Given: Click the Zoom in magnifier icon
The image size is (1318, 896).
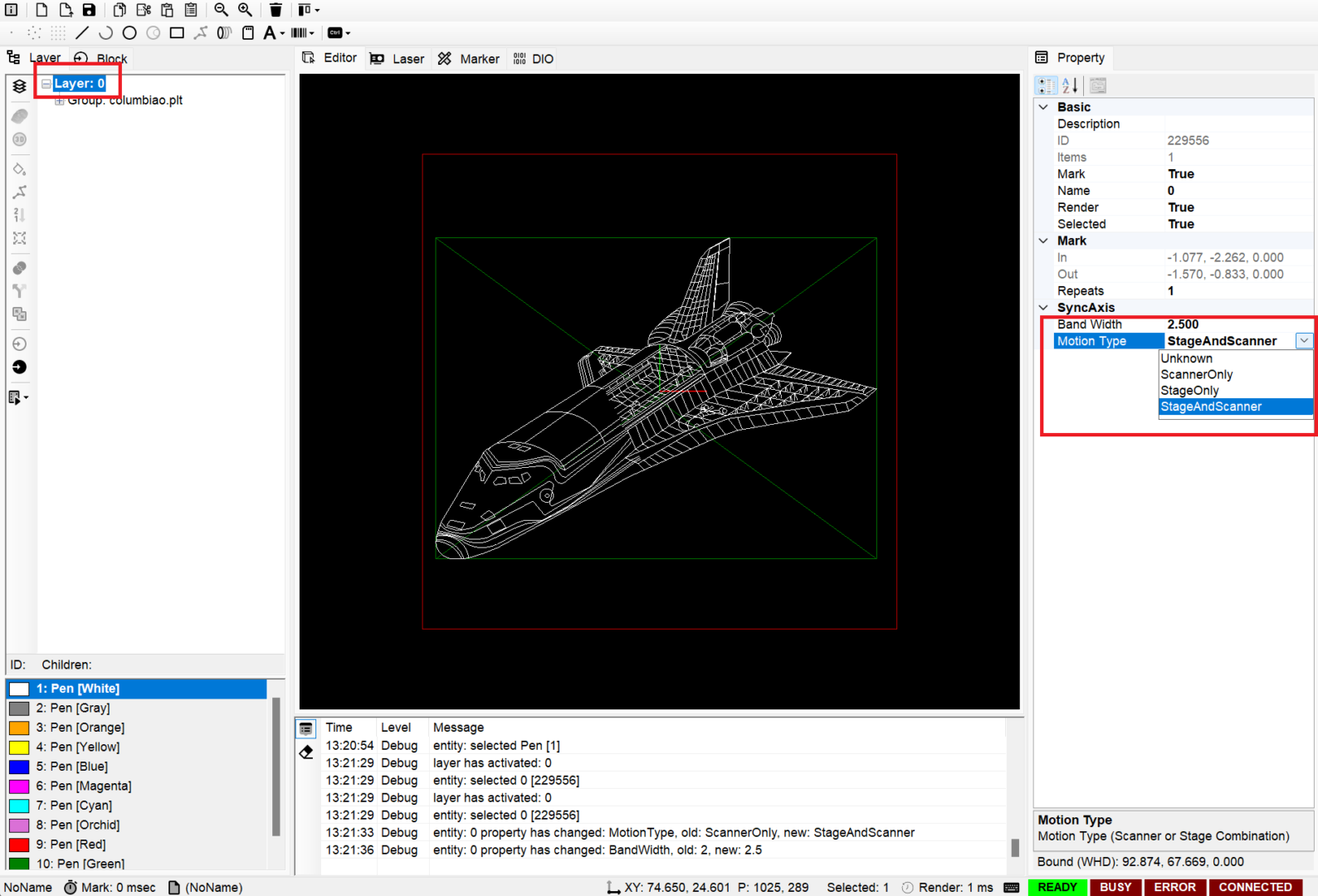Looking at the screenshot, I should (245, 10).
